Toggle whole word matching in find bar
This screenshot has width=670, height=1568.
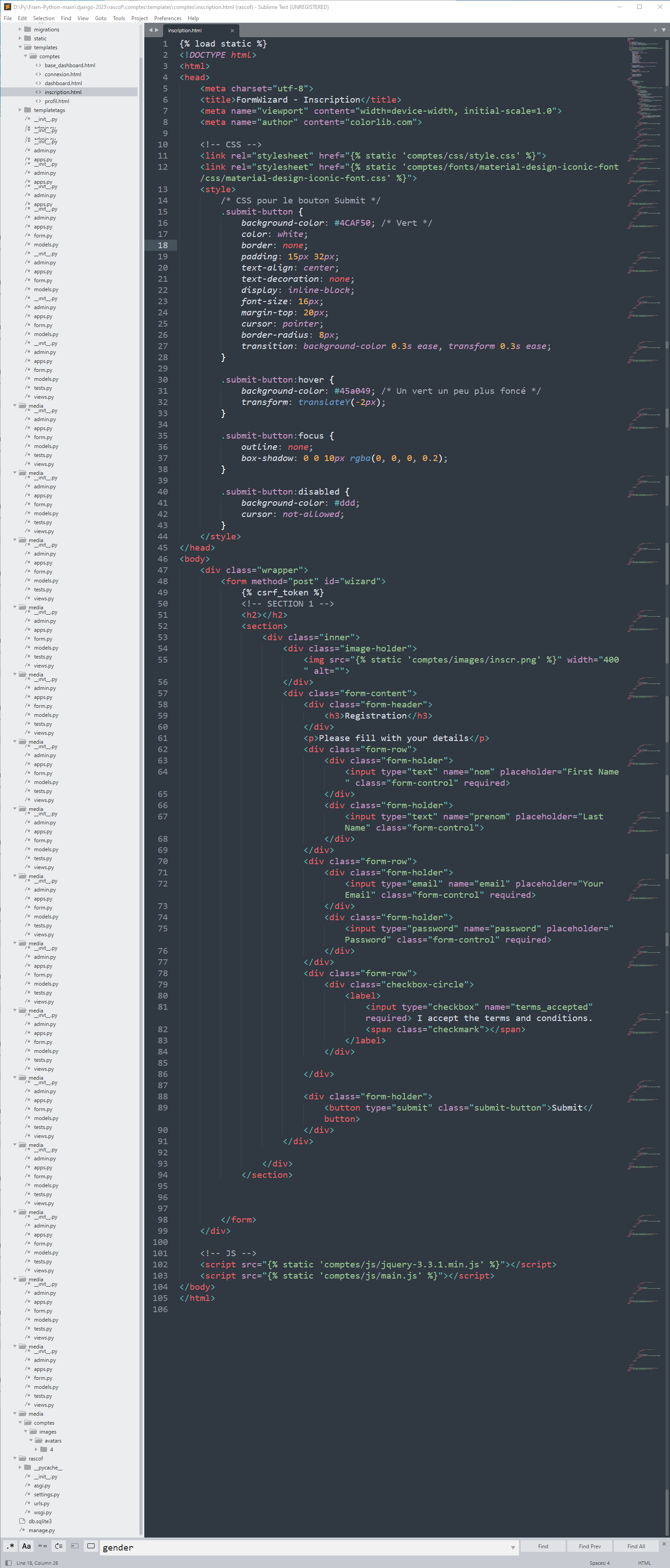[x=43, y=1546]
